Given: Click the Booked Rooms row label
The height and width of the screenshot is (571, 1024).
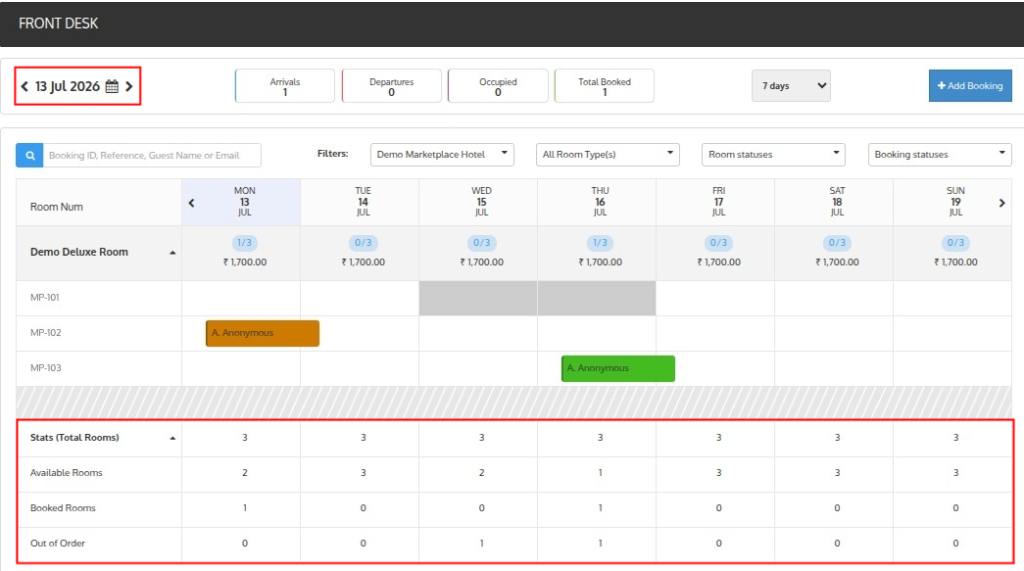Looking at the screenshot, I should pos(63,508).
